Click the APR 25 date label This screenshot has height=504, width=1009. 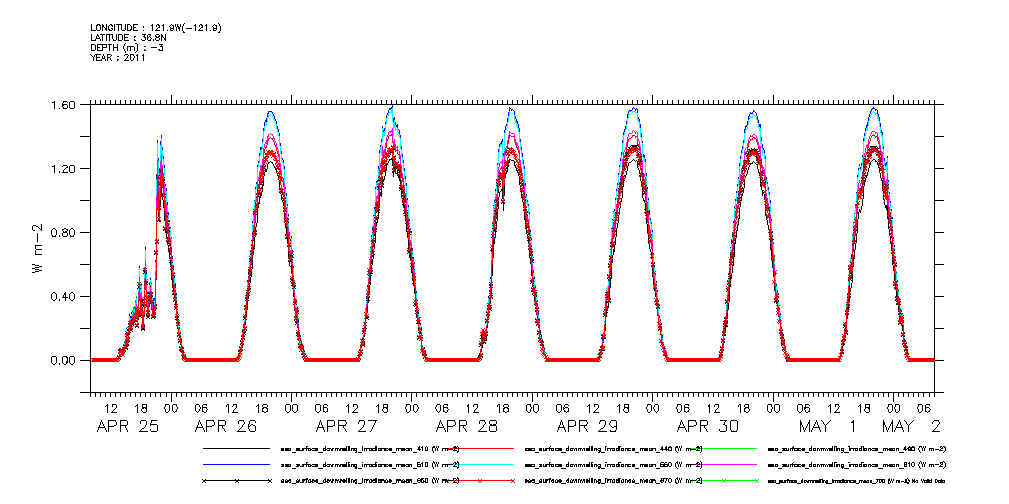(127, 426)
